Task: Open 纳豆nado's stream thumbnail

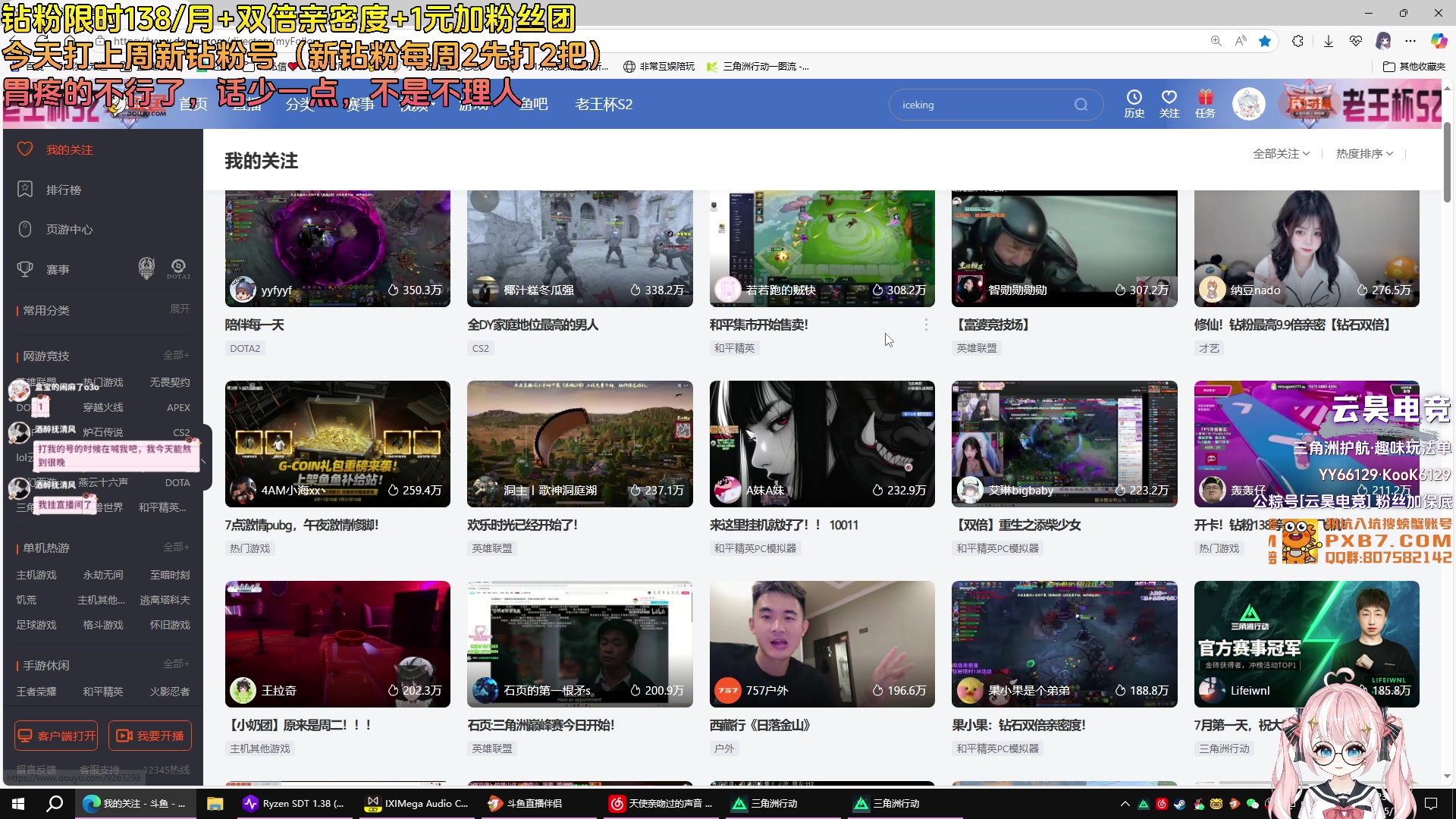Action: (x=1307, y=248)
